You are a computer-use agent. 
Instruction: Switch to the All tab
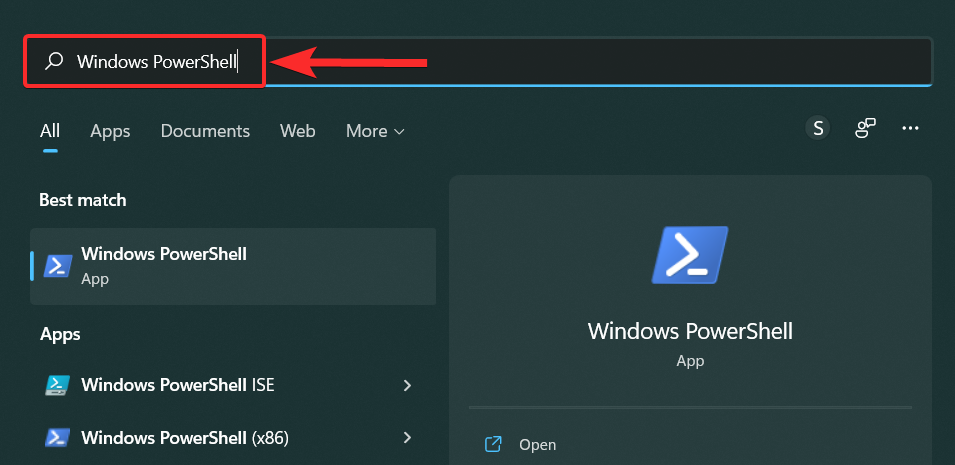coord(50,131)
